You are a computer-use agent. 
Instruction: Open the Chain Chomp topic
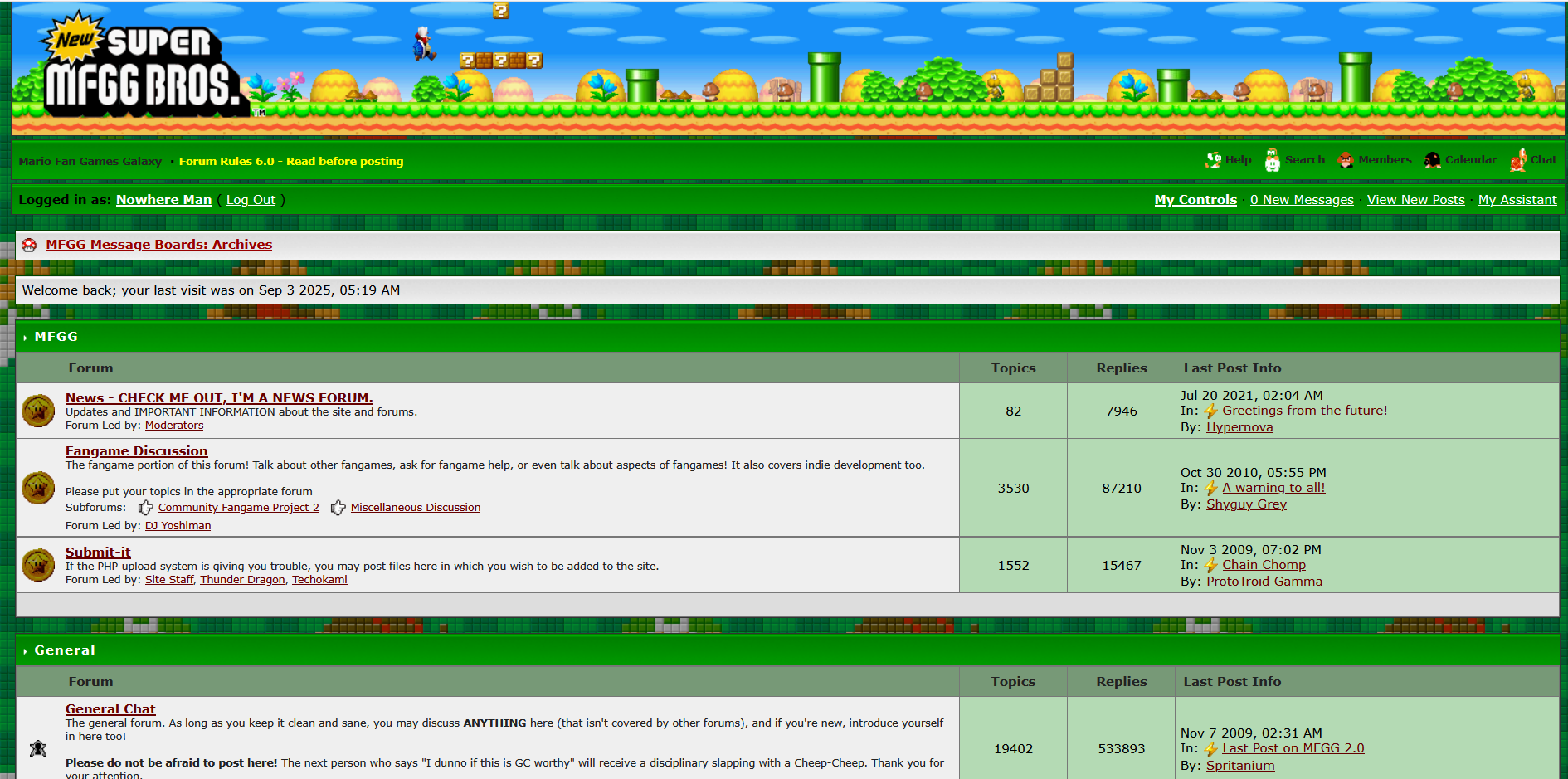tap(1264, 565)
